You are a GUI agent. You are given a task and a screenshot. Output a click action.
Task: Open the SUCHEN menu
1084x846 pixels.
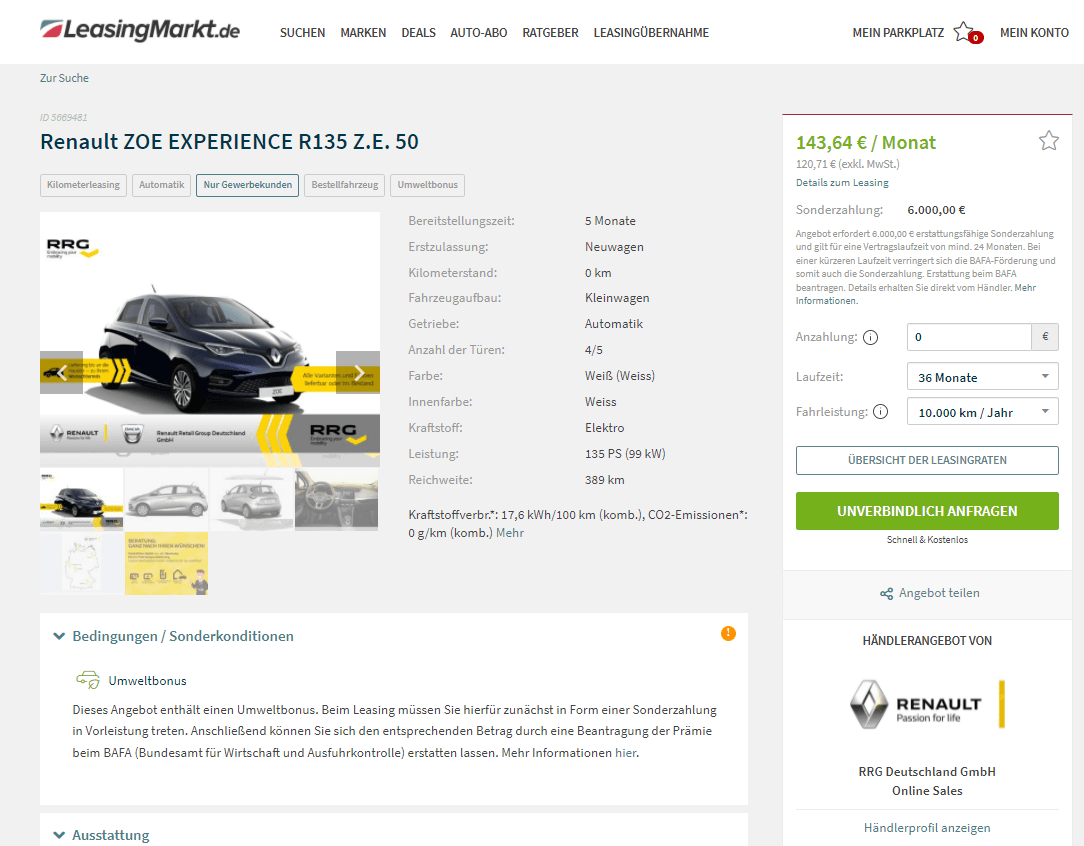tap(302, 32)
